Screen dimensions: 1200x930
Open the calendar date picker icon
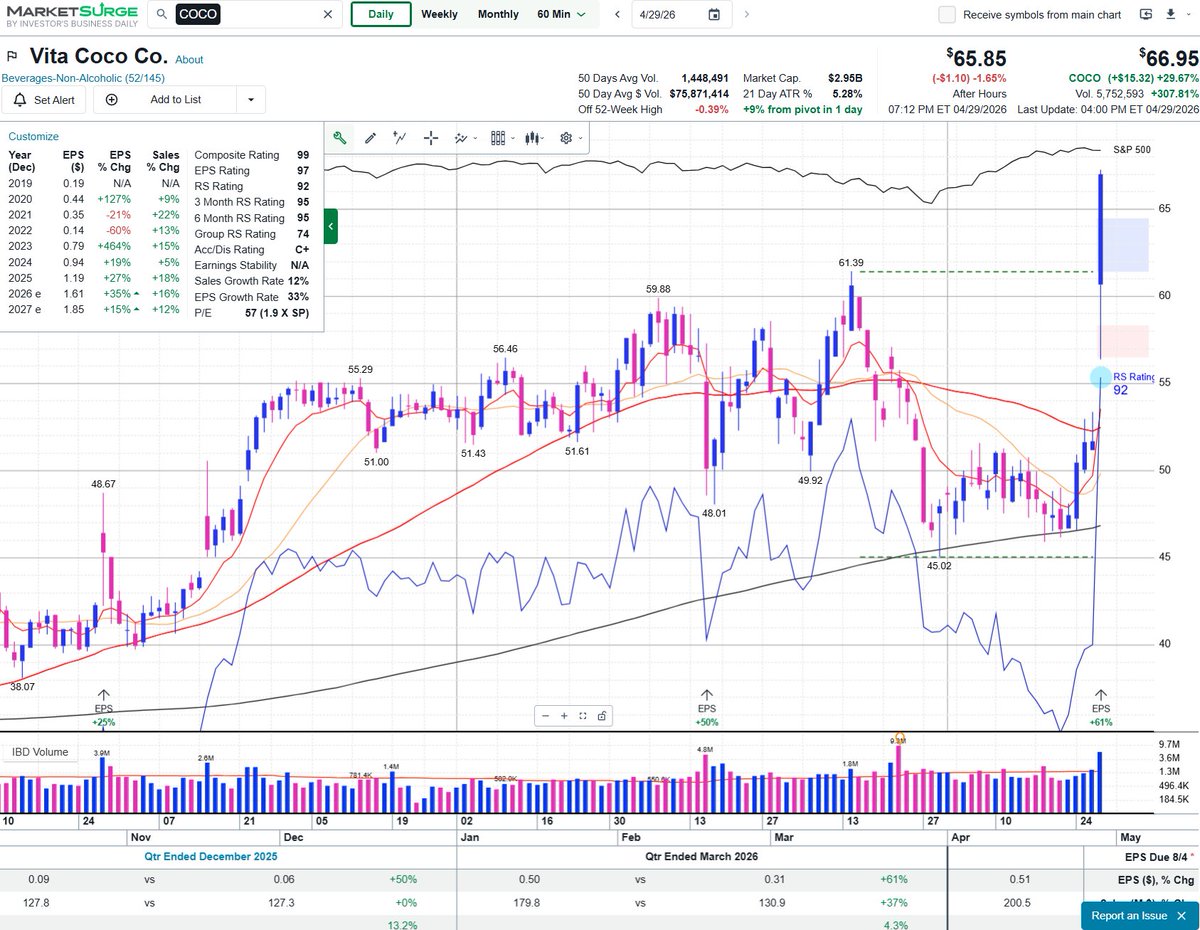(714, 14)
